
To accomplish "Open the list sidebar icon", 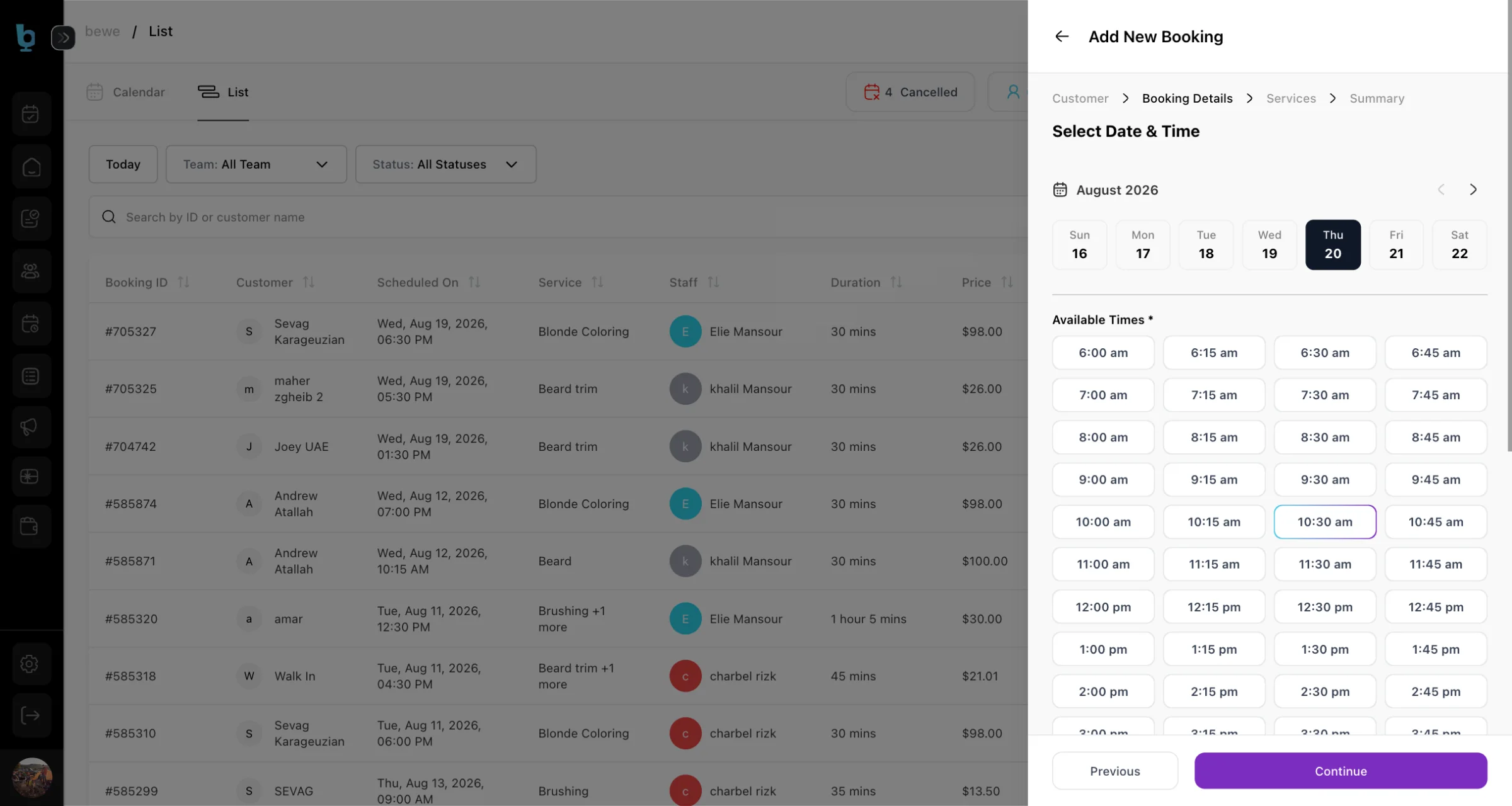I will pyautogui.click(x=30, y=376).
